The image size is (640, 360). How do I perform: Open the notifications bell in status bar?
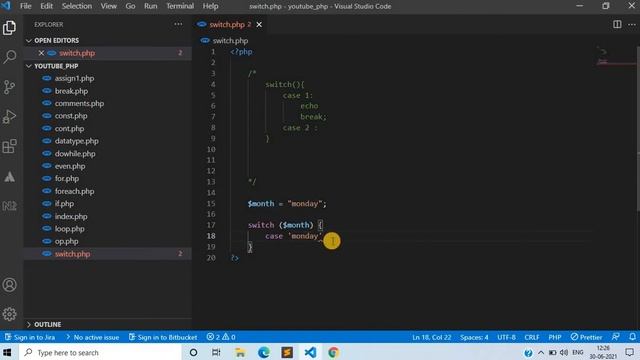632,337
